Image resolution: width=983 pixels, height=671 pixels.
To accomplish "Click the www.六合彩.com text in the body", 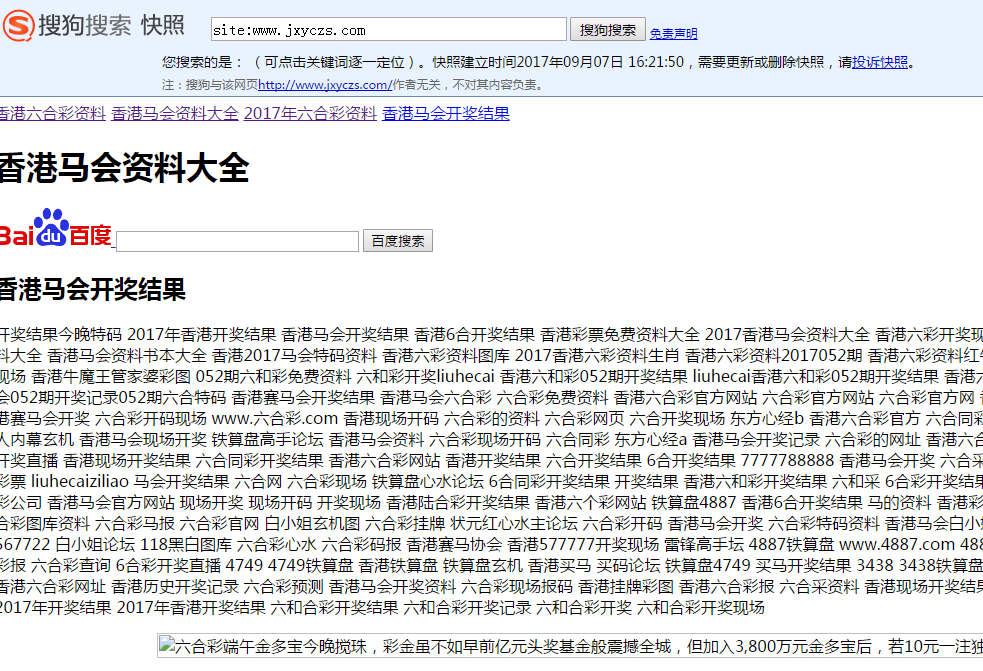I will coord(275,418).
